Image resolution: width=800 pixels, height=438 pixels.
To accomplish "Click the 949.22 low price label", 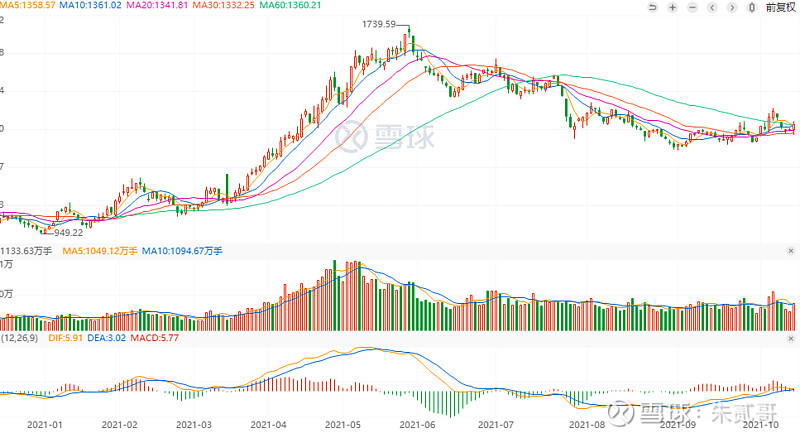I will (x=68, y=233).
